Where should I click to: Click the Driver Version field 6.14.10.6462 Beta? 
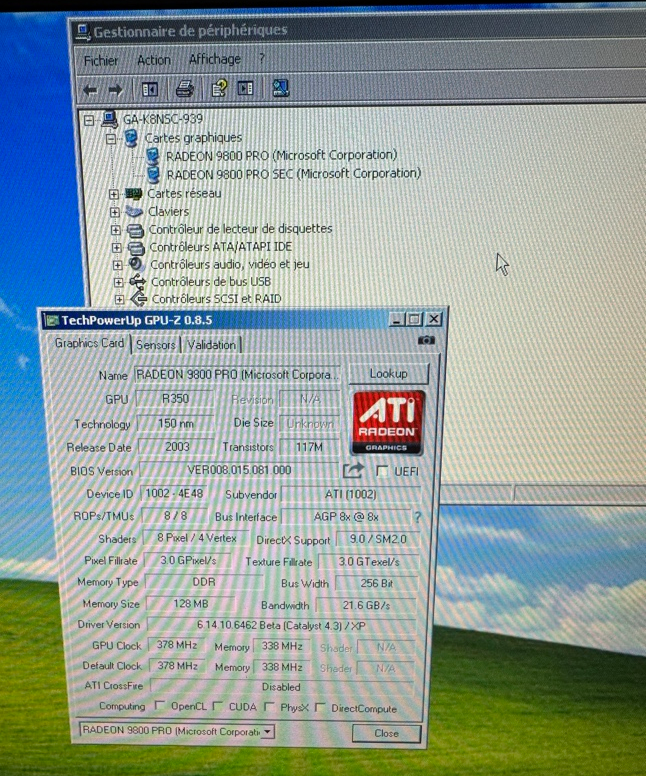point(281,626)
